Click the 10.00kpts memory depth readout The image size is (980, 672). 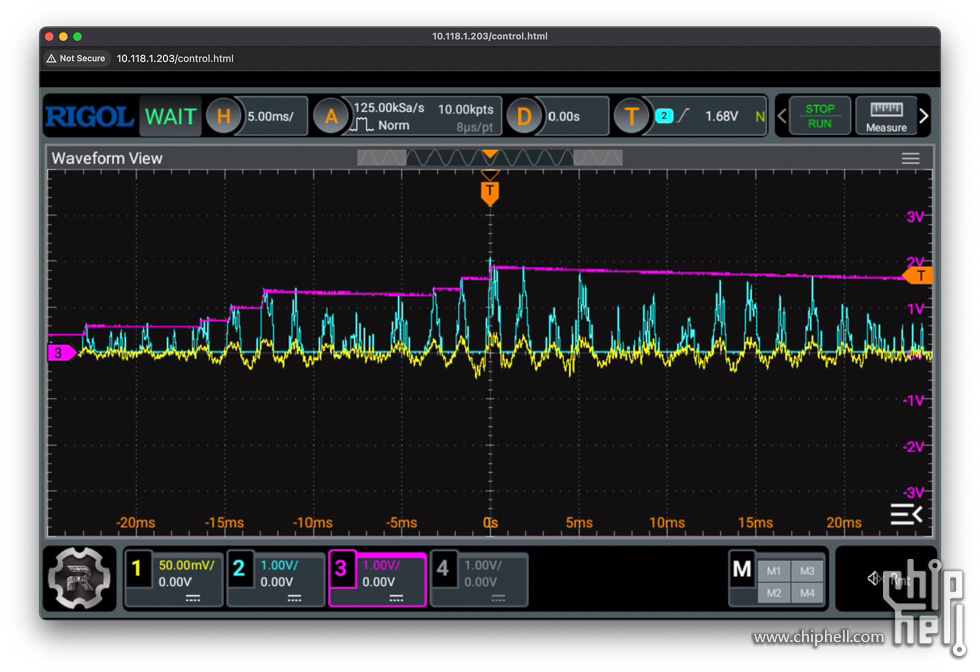coord(466,109)
